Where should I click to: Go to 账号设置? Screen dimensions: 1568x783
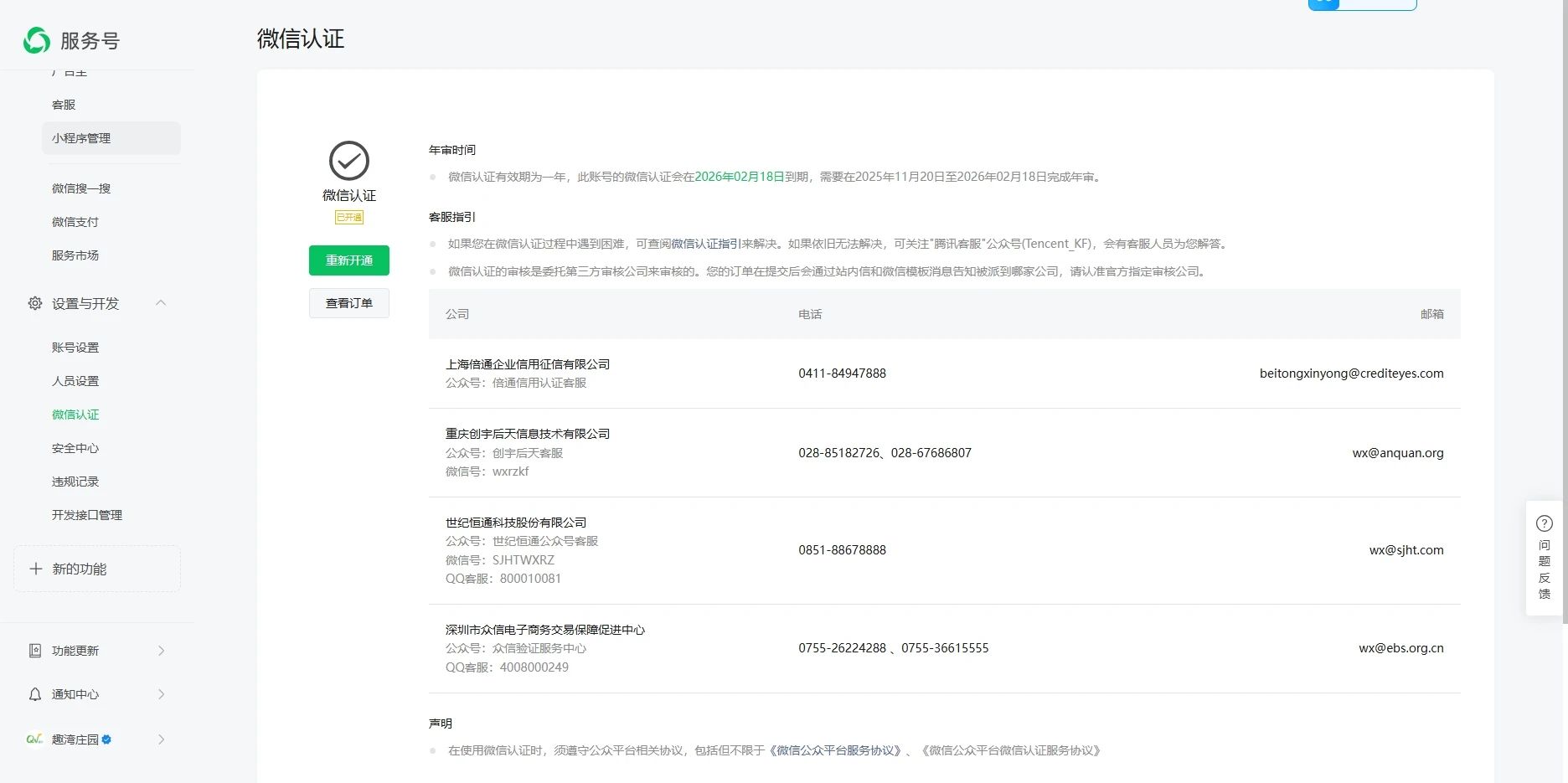coord(75,348)
